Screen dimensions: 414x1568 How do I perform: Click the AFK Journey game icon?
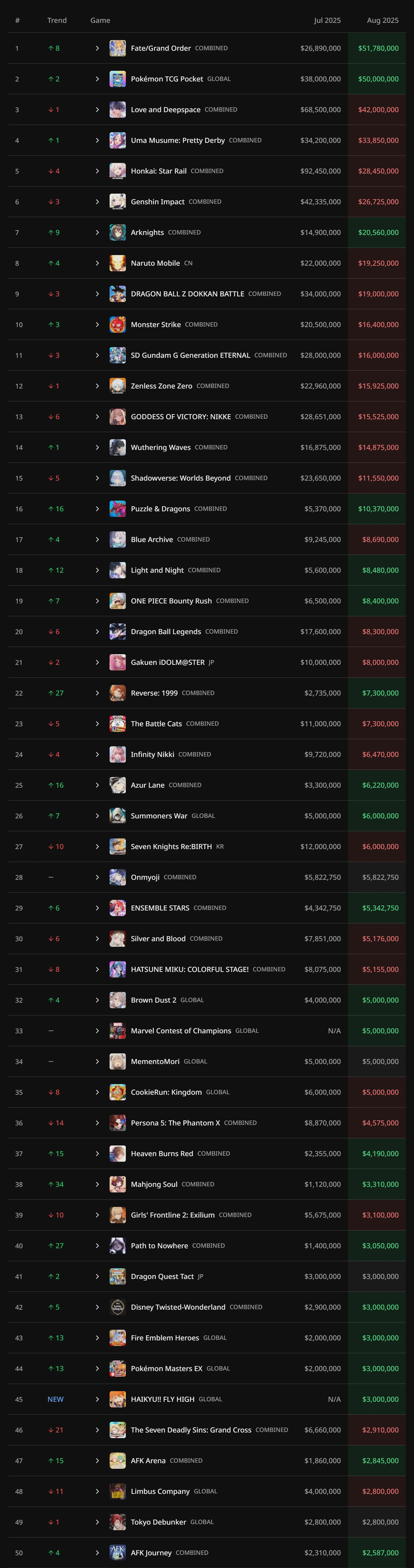[x=117, y=1553]
